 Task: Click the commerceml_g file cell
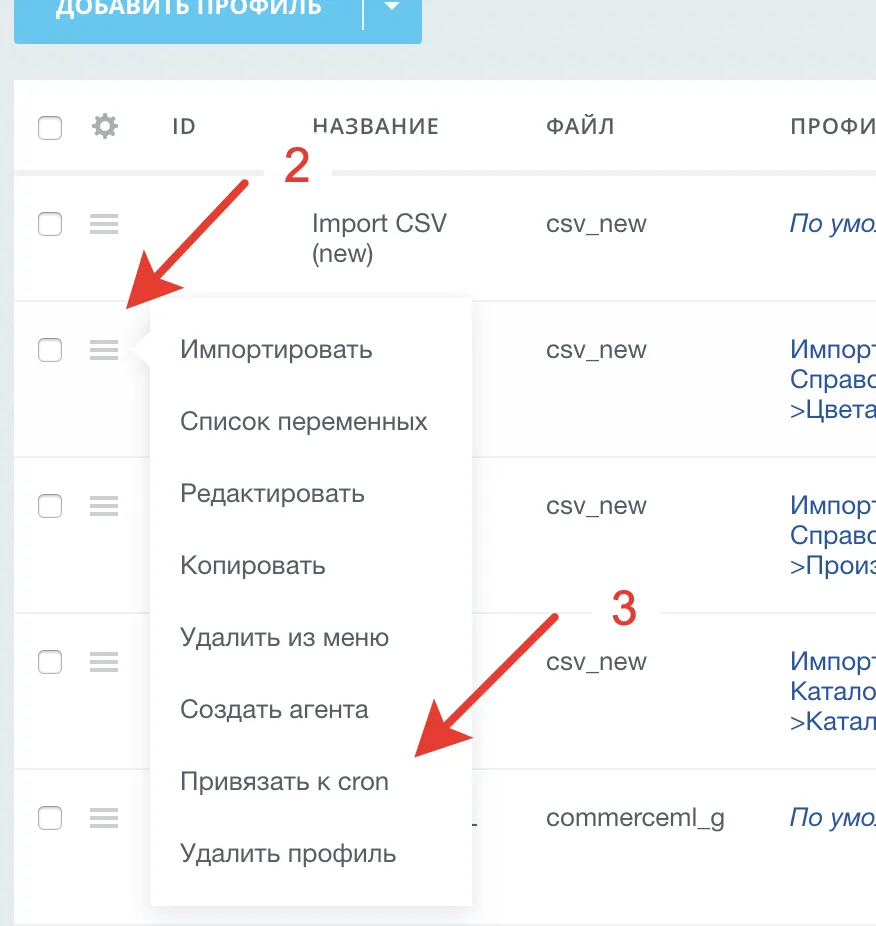(x=635, y=818)
